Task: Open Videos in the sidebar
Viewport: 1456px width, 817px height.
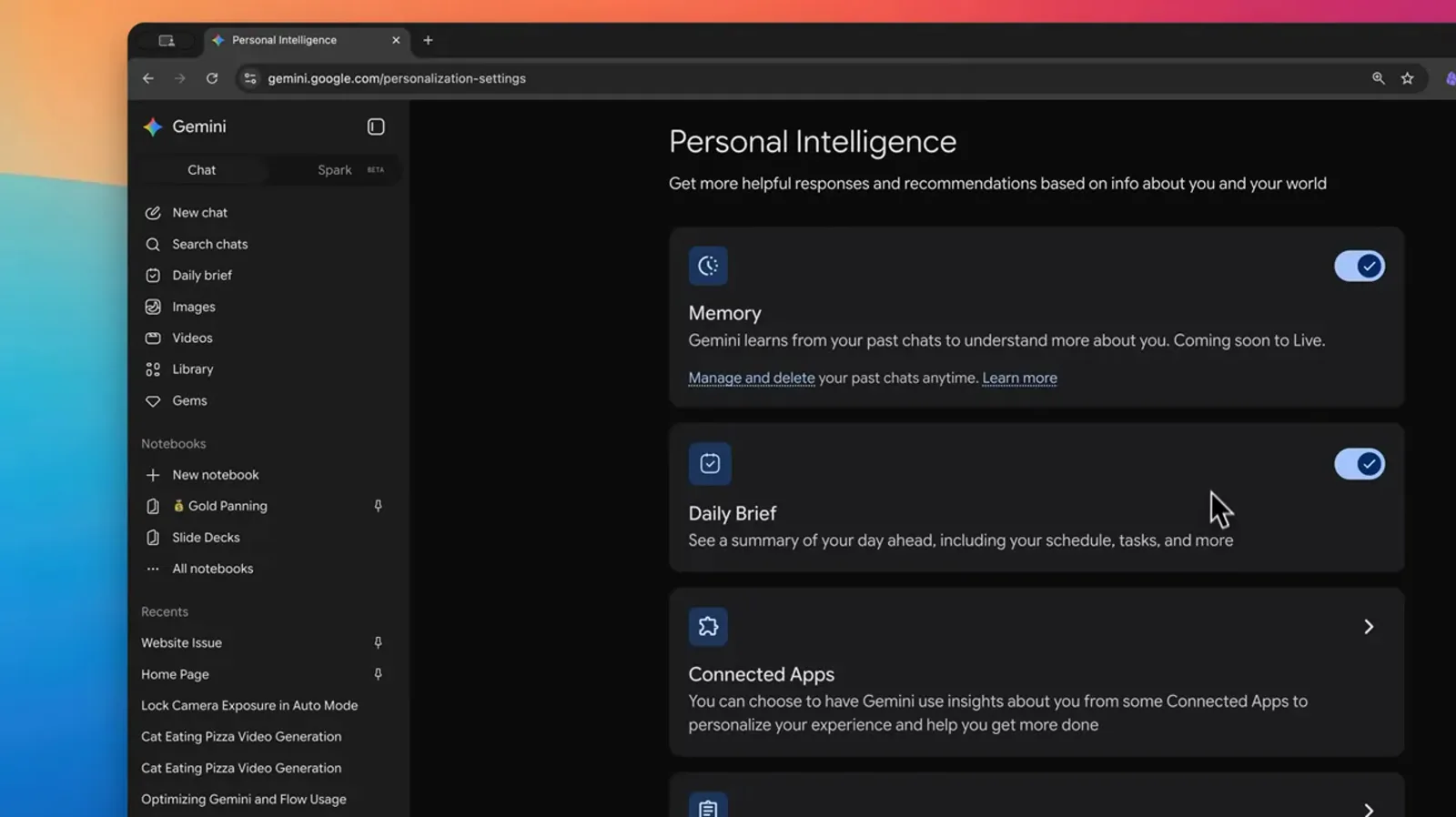Action: [192, 338]
